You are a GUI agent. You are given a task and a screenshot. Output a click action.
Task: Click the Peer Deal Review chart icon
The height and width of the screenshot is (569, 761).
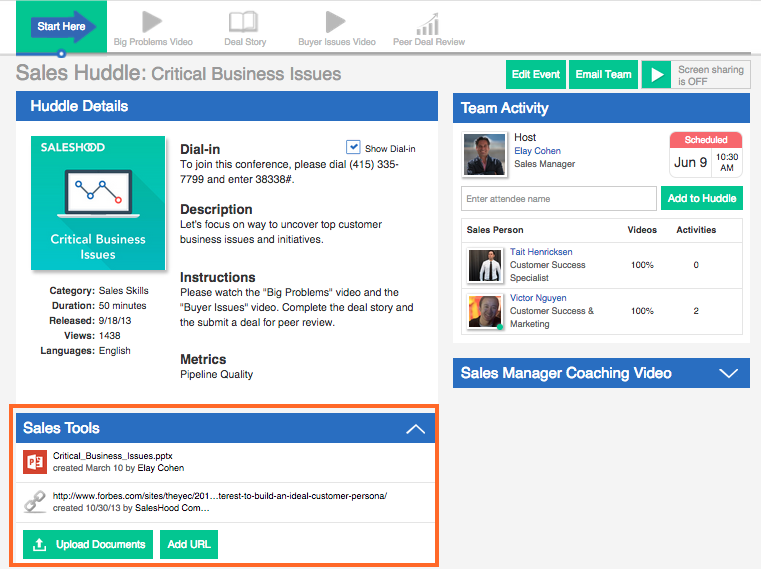(x=428, y=24)
